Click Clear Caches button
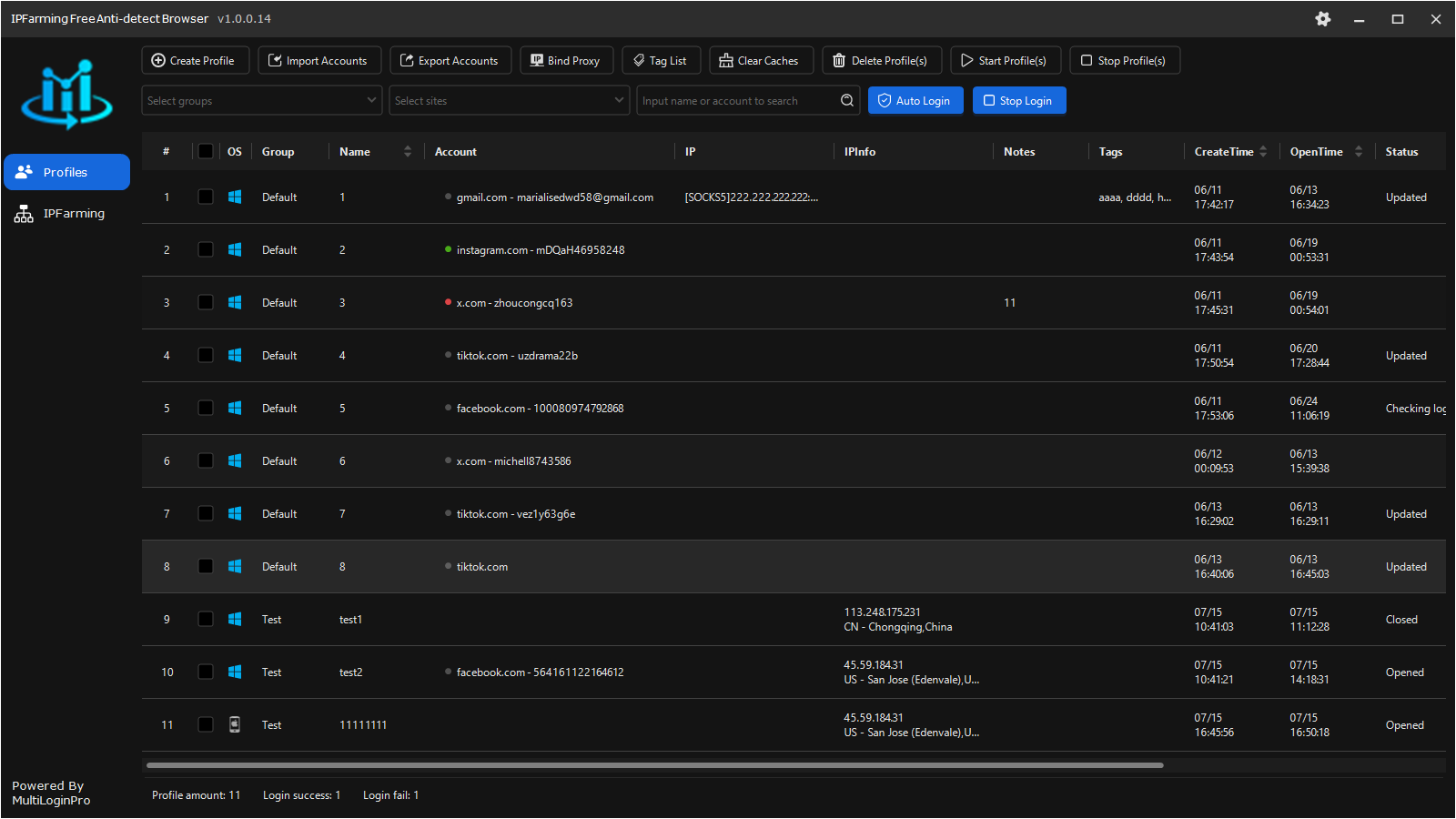This screenshot has height=819, width=1456. point(760,60)
